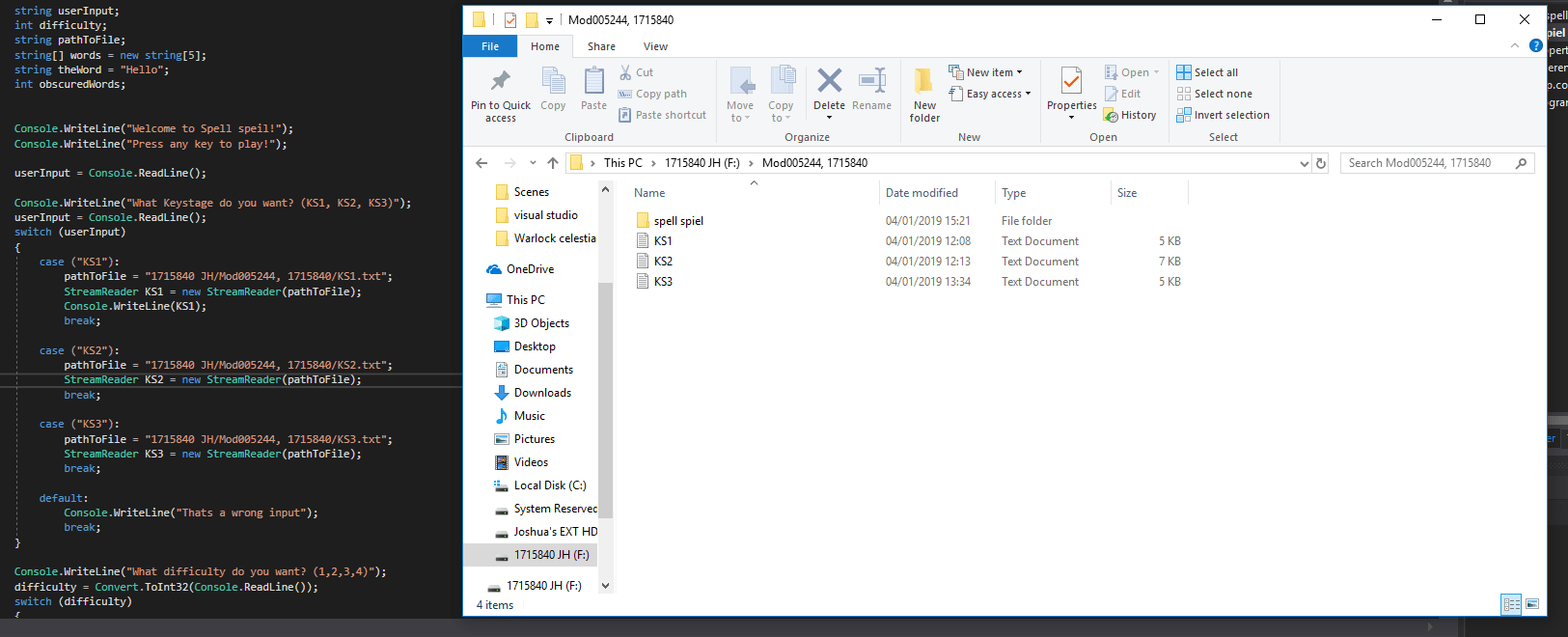This screenshot has height=637, width=1568.
Task: Open Properties with the checkmark icon
Action: (1072, 95)
